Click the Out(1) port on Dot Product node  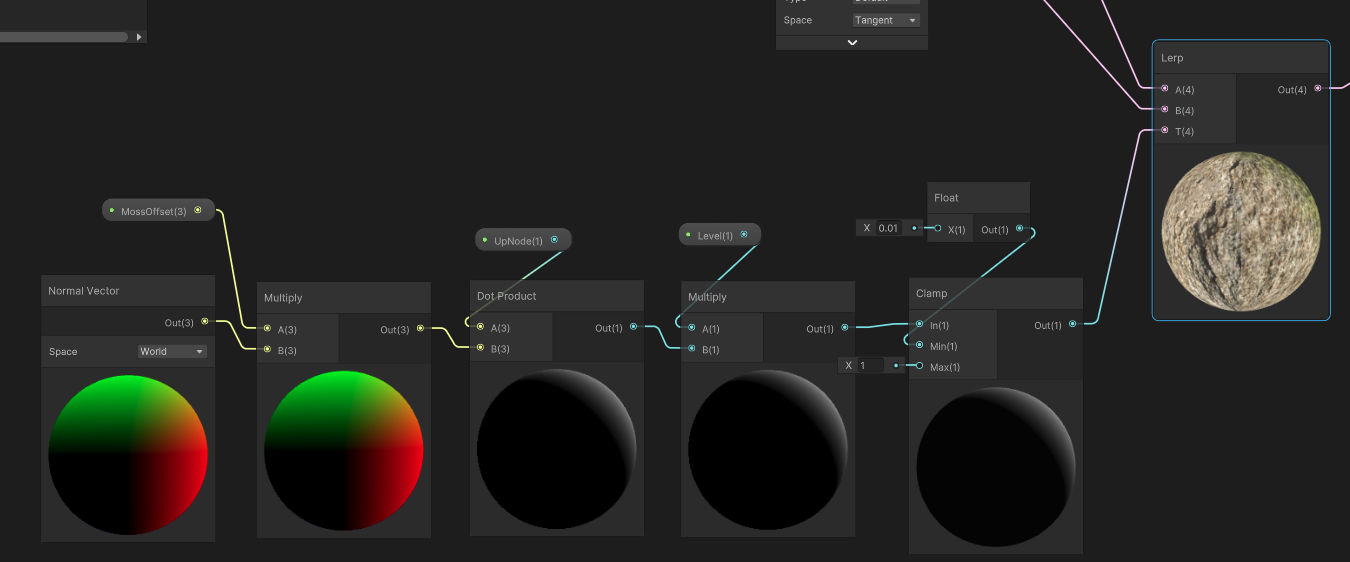tap(633, 327)
